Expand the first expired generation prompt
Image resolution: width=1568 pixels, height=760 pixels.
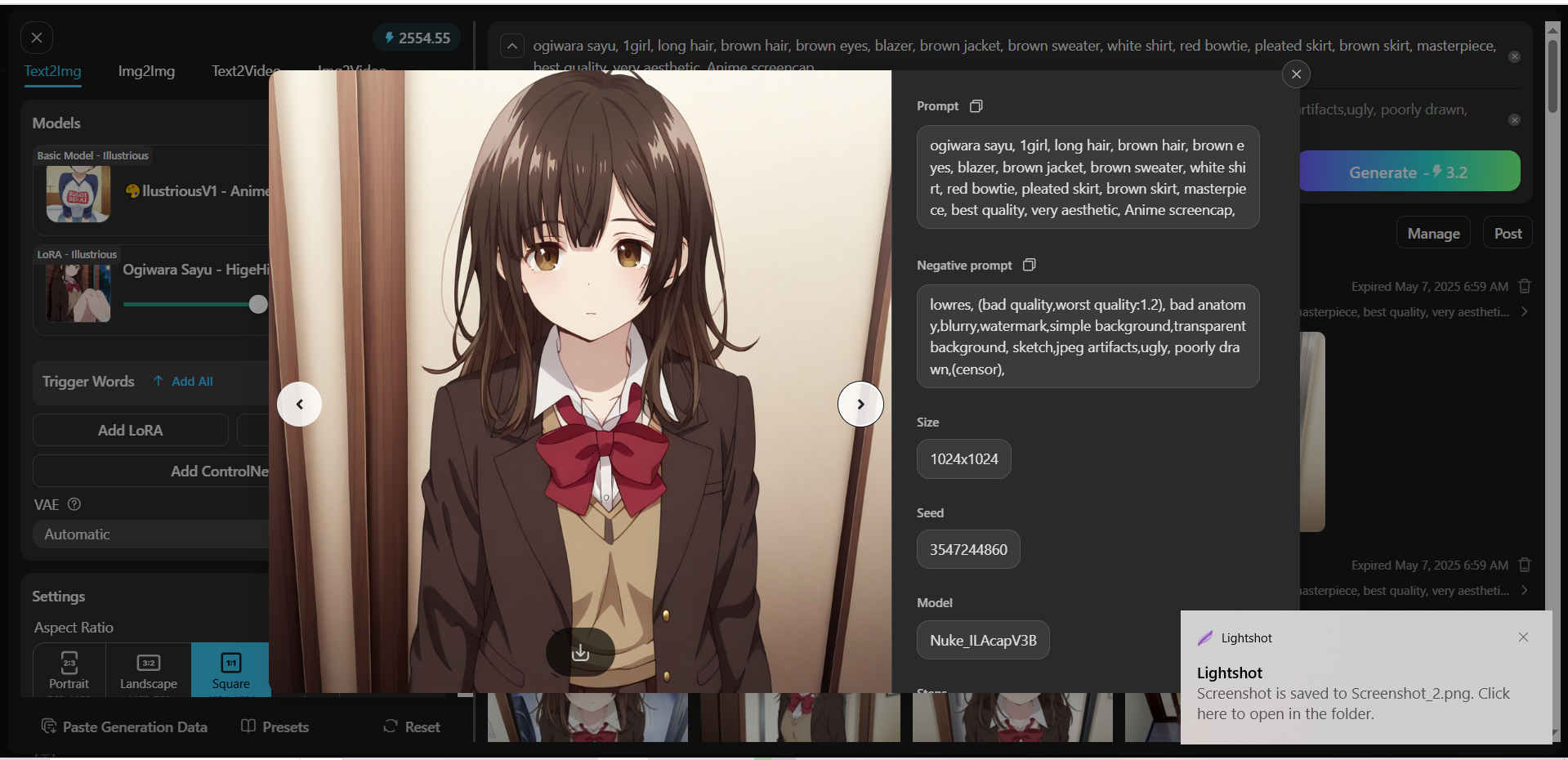tap(1524, 311)
